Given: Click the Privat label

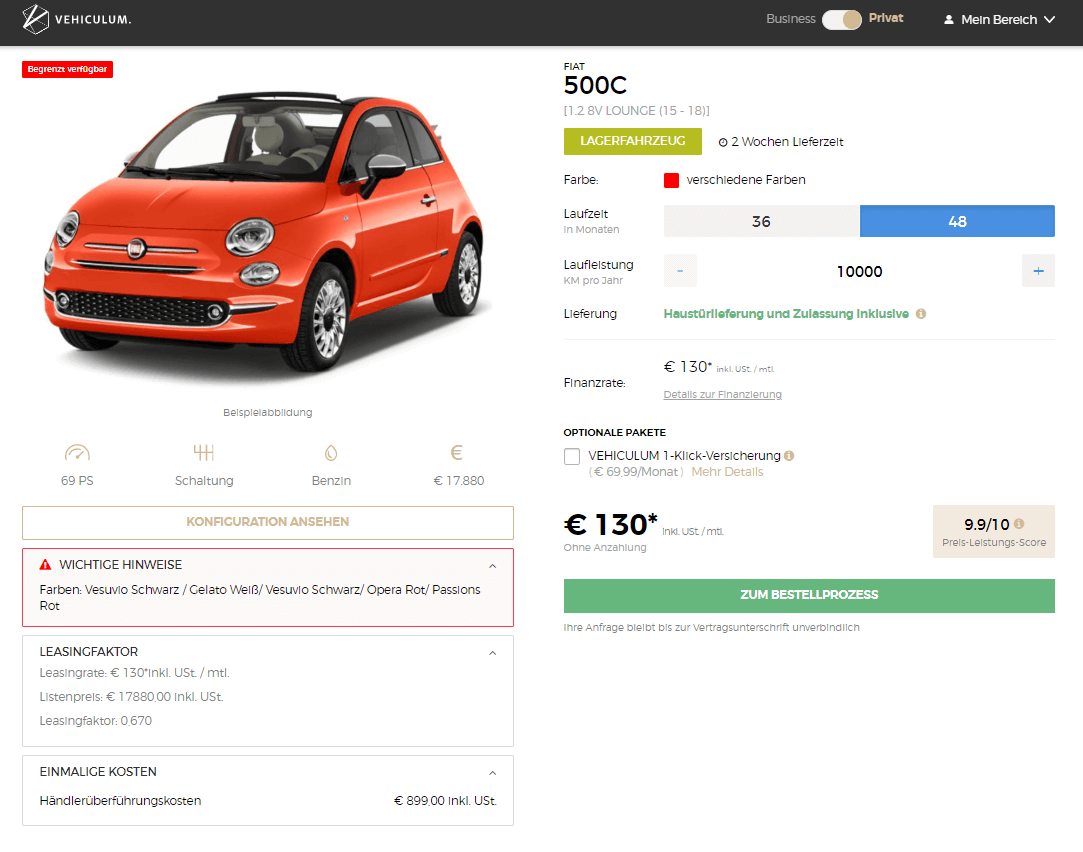Looking at the screenshot, I should pos(885,19).
